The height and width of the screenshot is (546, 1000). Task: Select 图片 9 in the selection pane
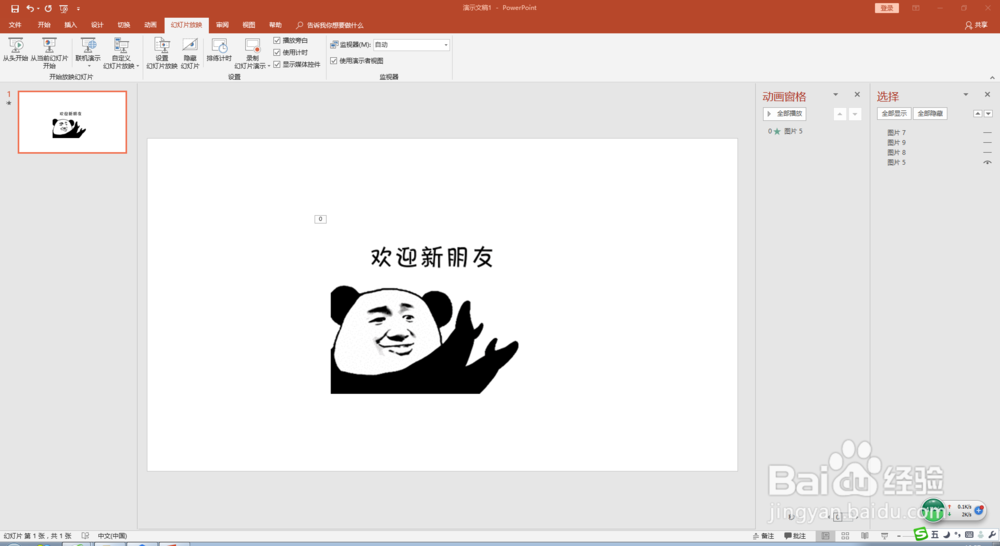pyautogui.click(x=897, y=143)
